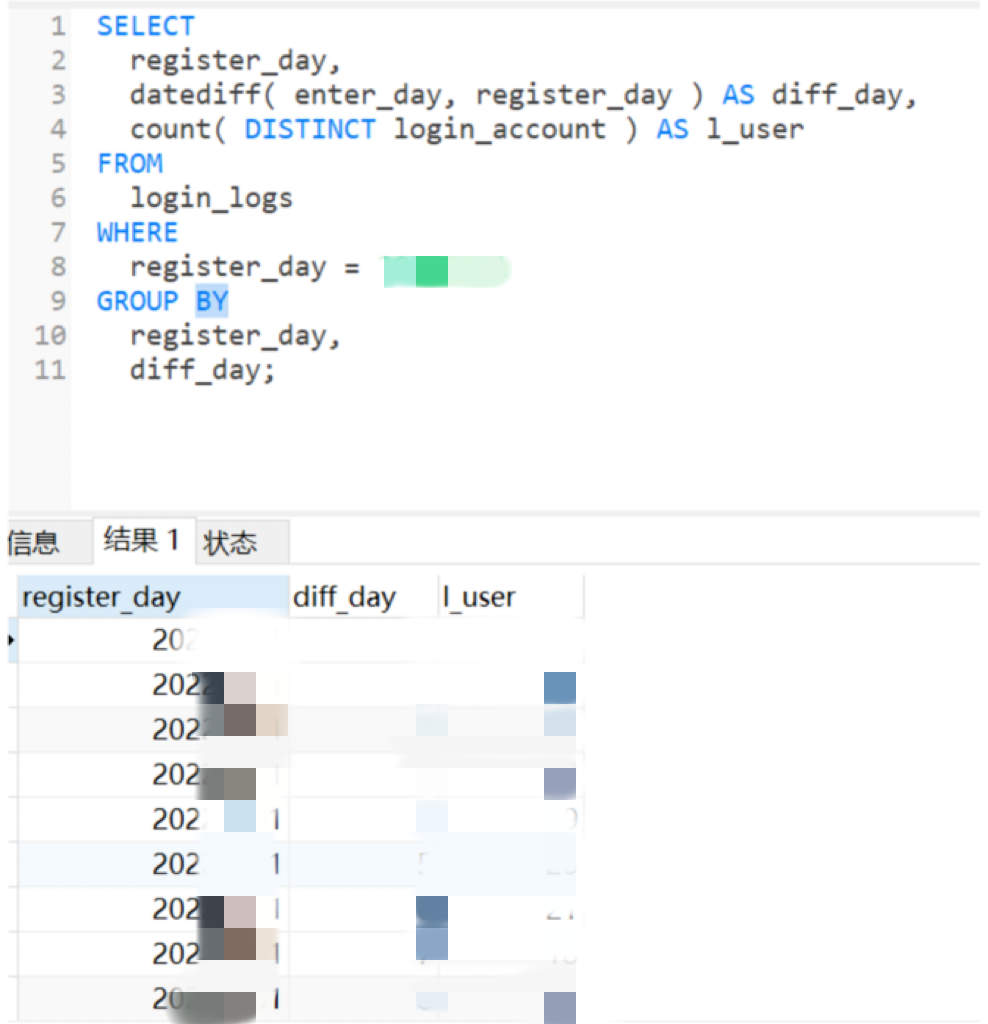Image resolution: width=988 pixels, height=1024 pixels.
Task: Click line number 10 in the gutter
Action: [x=50, y=336]
